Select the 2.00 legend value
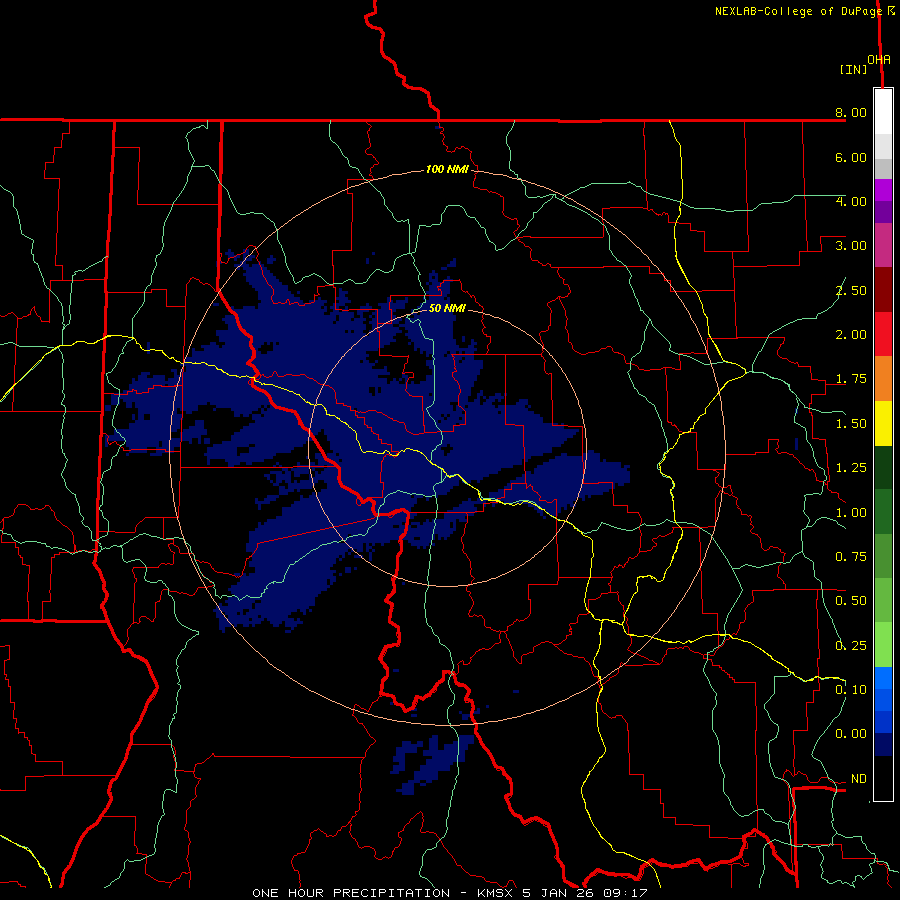Screen dimensions: 900x900 click(x=851, y=335)
